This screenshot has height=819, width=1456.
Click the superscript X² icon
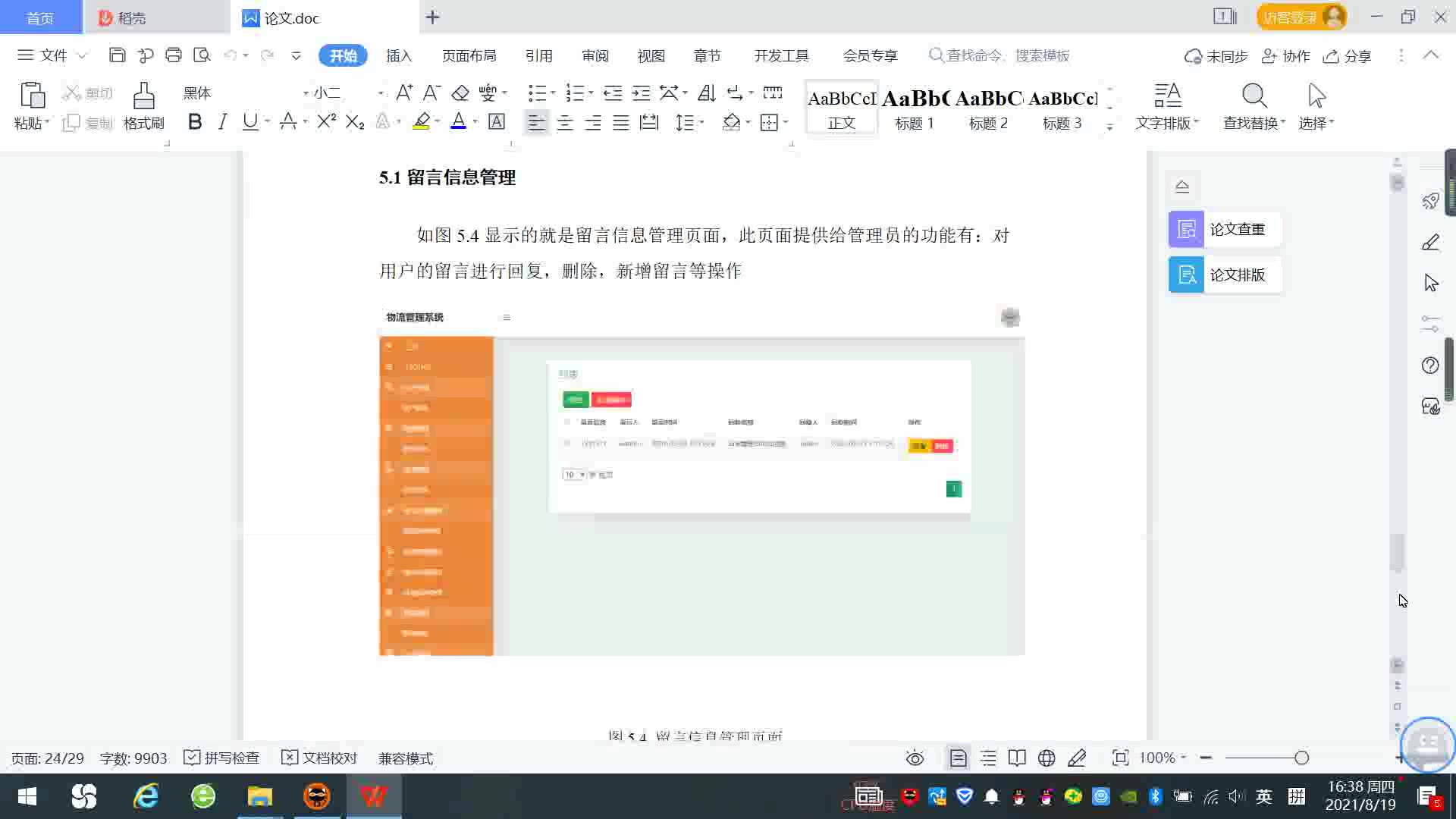(x=326, y=122)
